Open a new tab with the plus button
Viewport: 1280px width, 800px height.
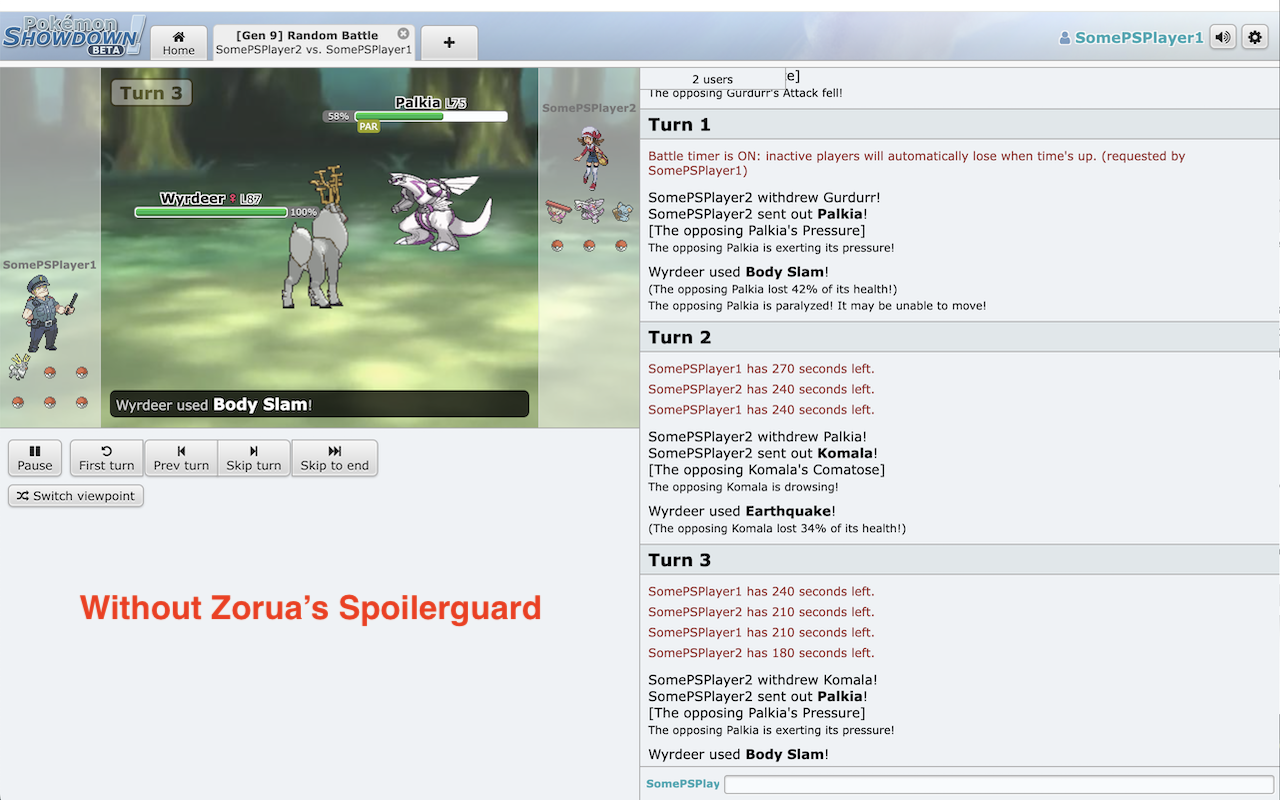449,43
